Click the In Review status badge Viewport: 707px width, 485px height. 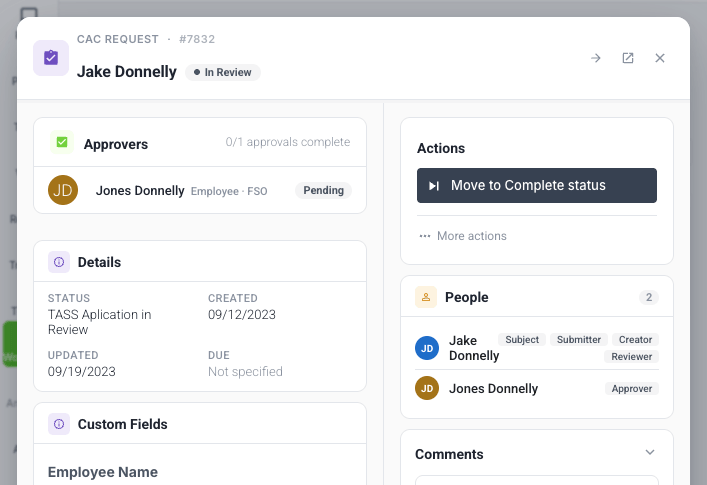coord(223,72)
